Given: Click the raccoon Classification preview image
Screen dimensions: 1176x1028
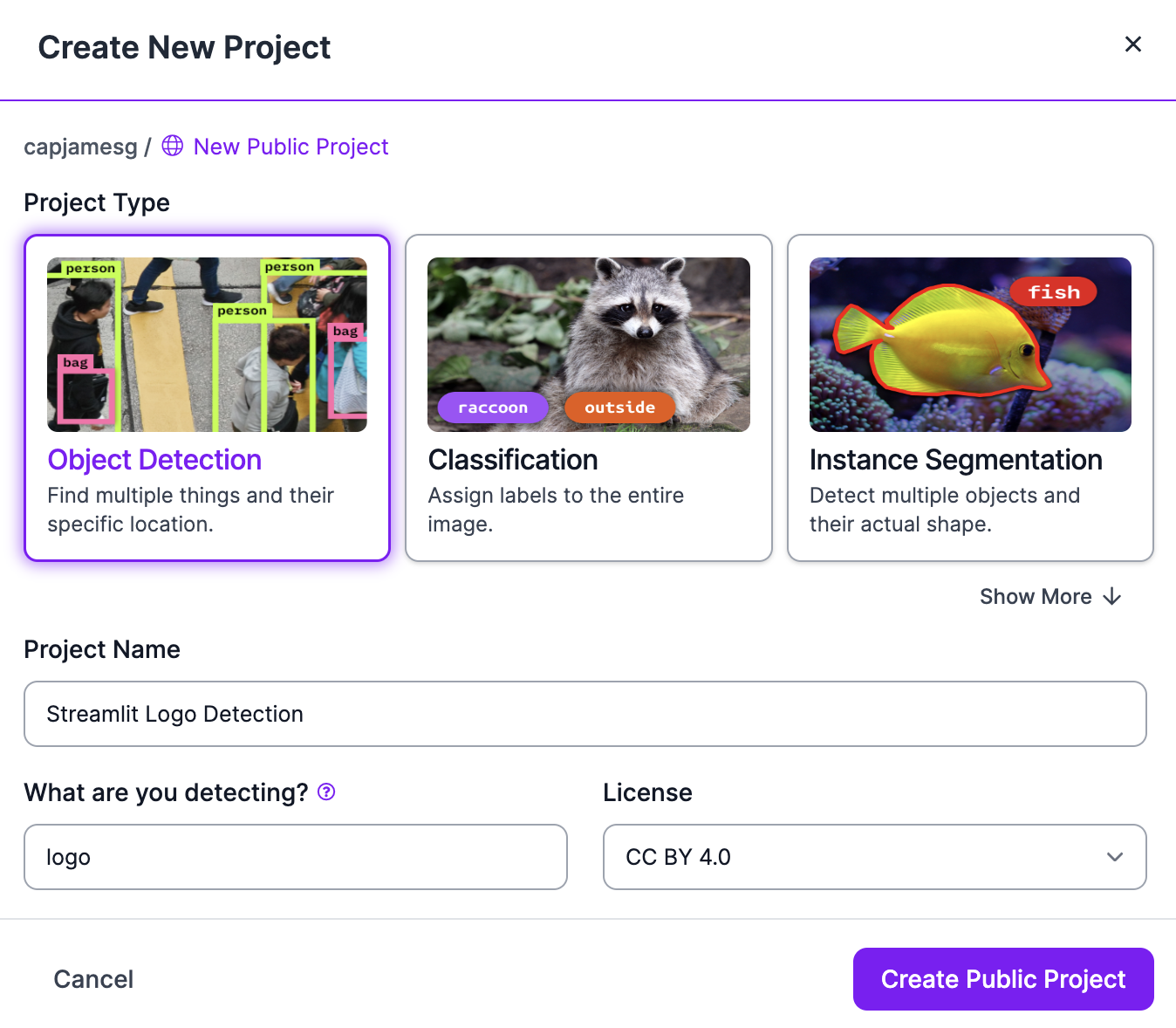Looking at the screenshot, I should click(x=589, y=345).
